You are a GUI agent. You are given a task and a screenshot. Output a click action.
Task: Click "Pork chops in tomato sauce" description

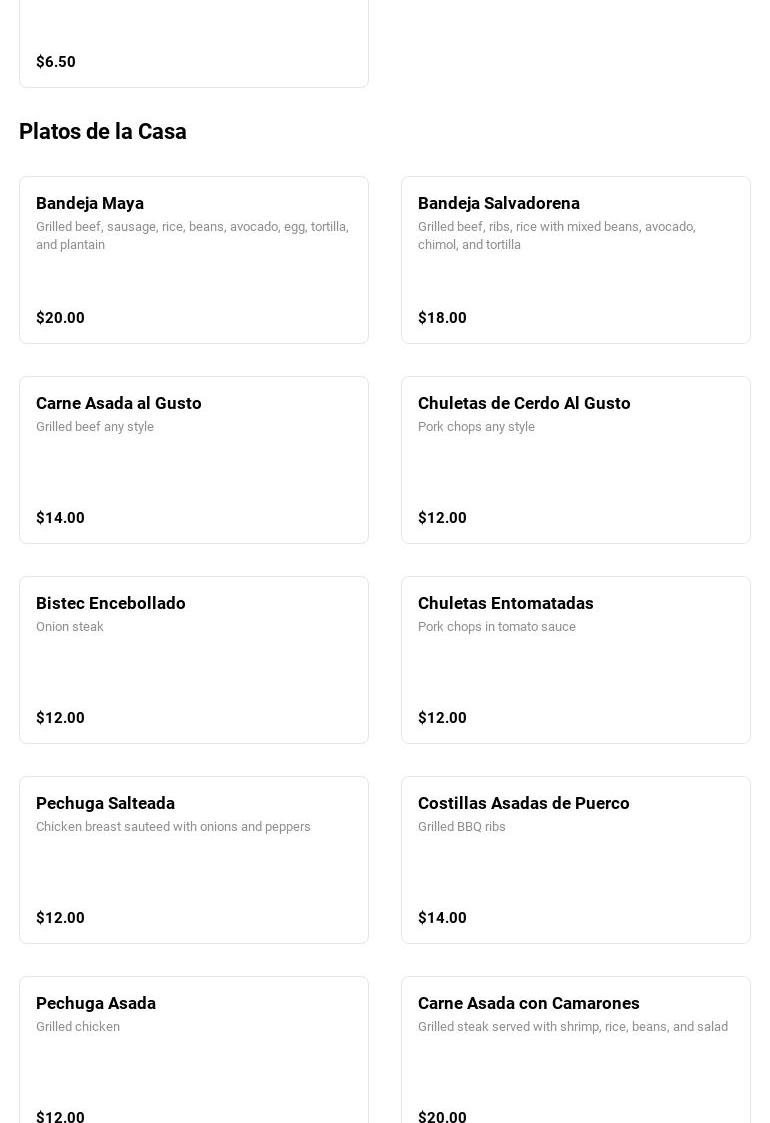pos(497,627)
